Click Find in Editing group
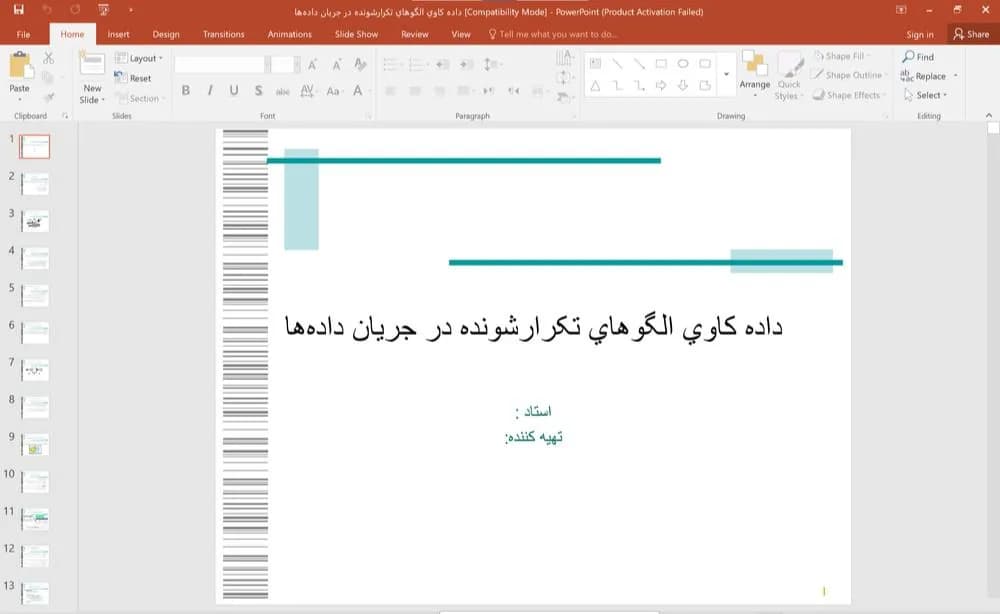Screen dimensions: 1000x614 point(918,57)
